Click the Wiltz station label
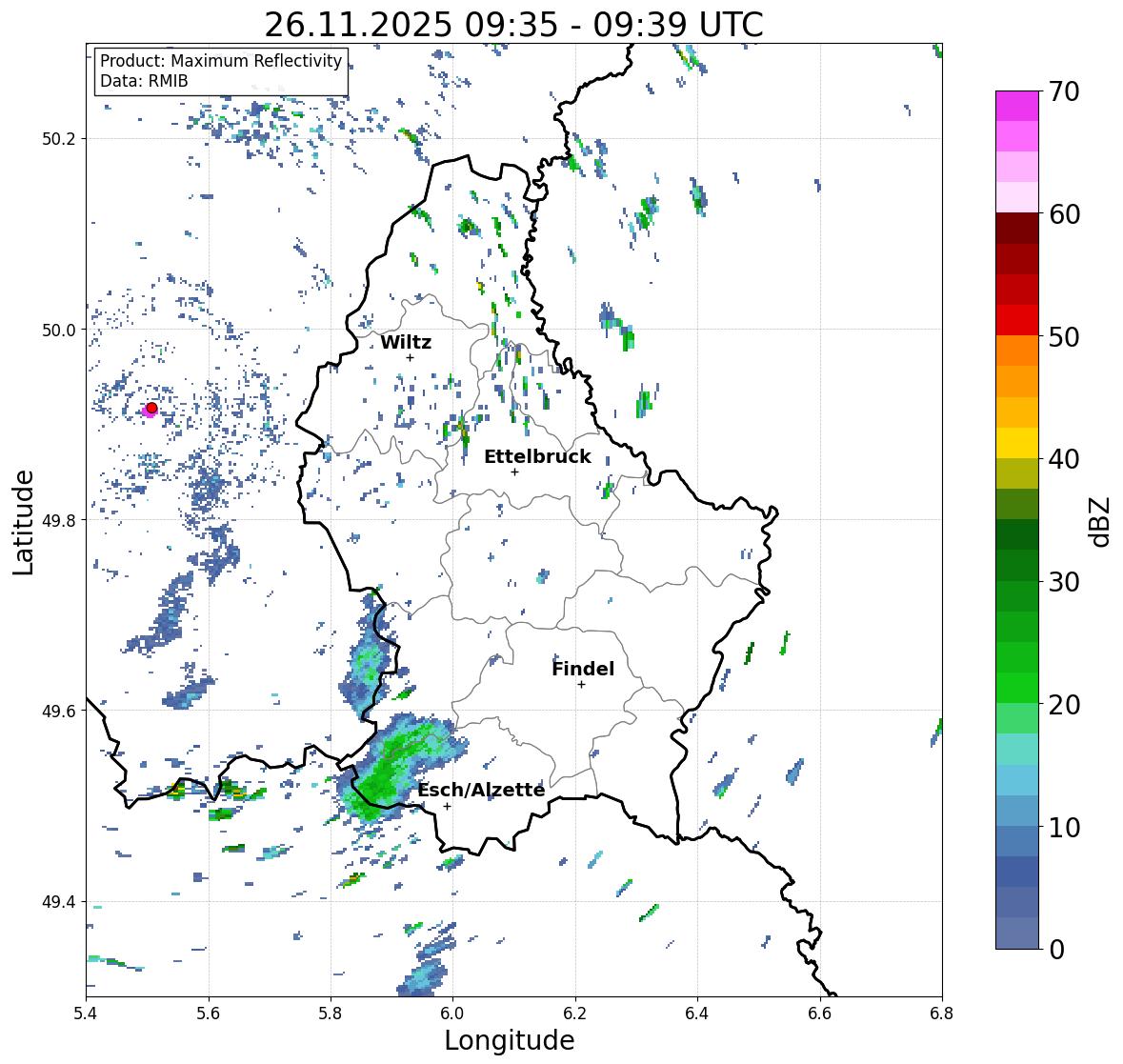 (406, 342)
